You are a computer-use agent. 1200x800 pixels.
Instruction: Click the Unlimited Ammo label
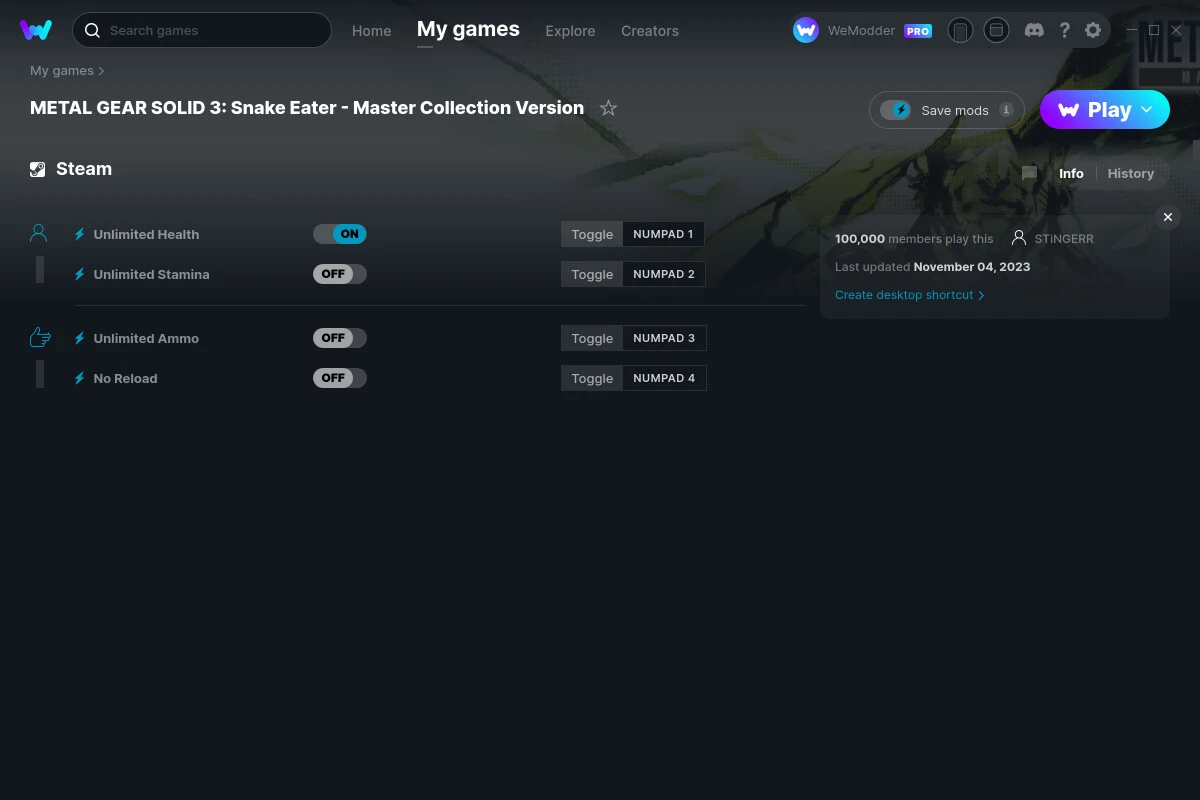pos(146,338)
